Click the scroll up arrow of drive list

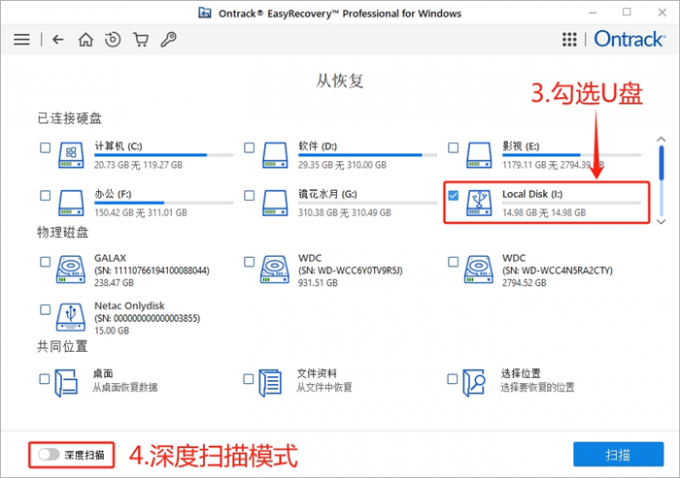point(661,139)
